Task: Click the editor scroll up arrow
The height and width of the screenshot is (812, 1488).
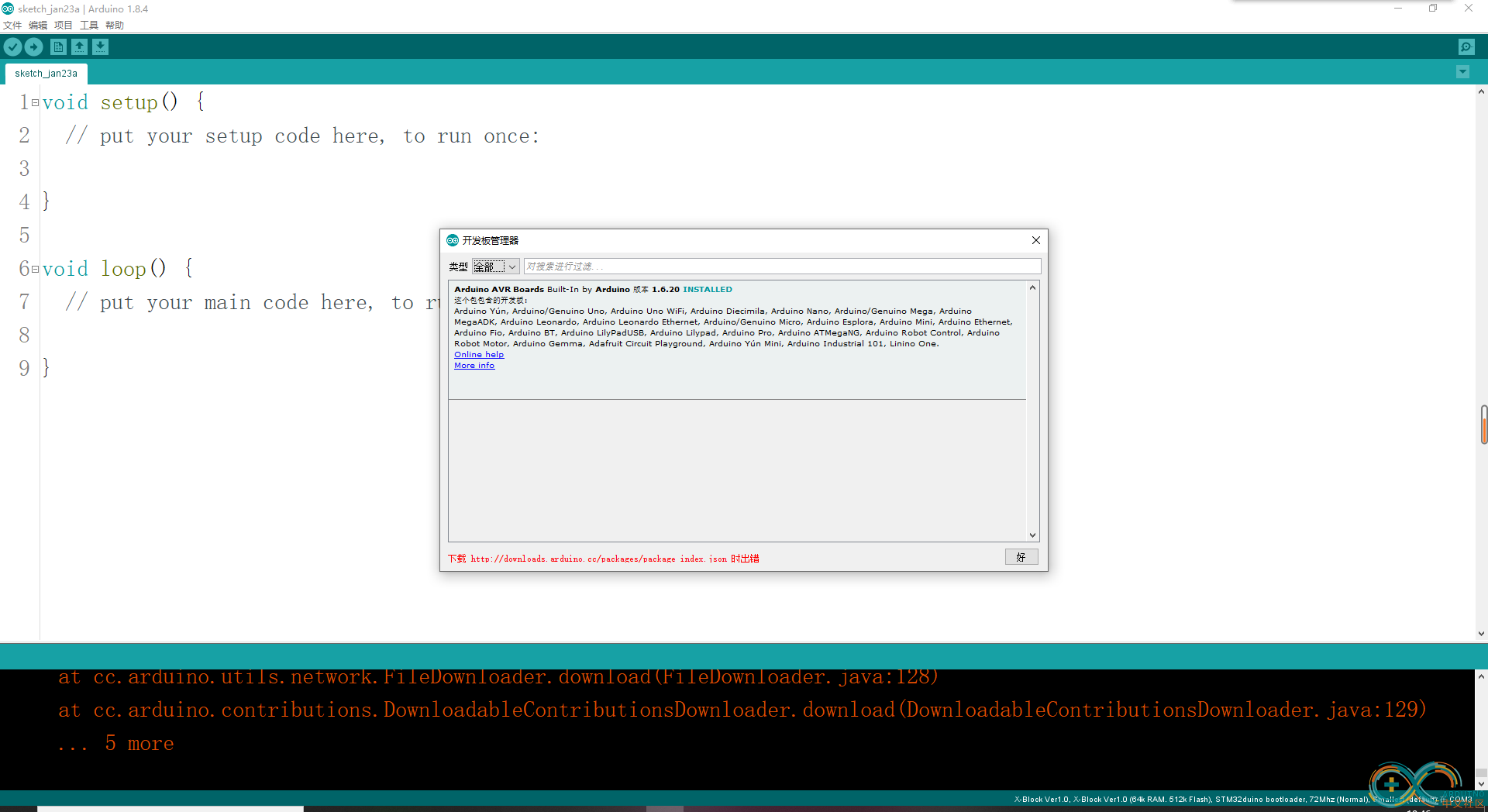Action: pyautogui.click(x=1481, y=91)
